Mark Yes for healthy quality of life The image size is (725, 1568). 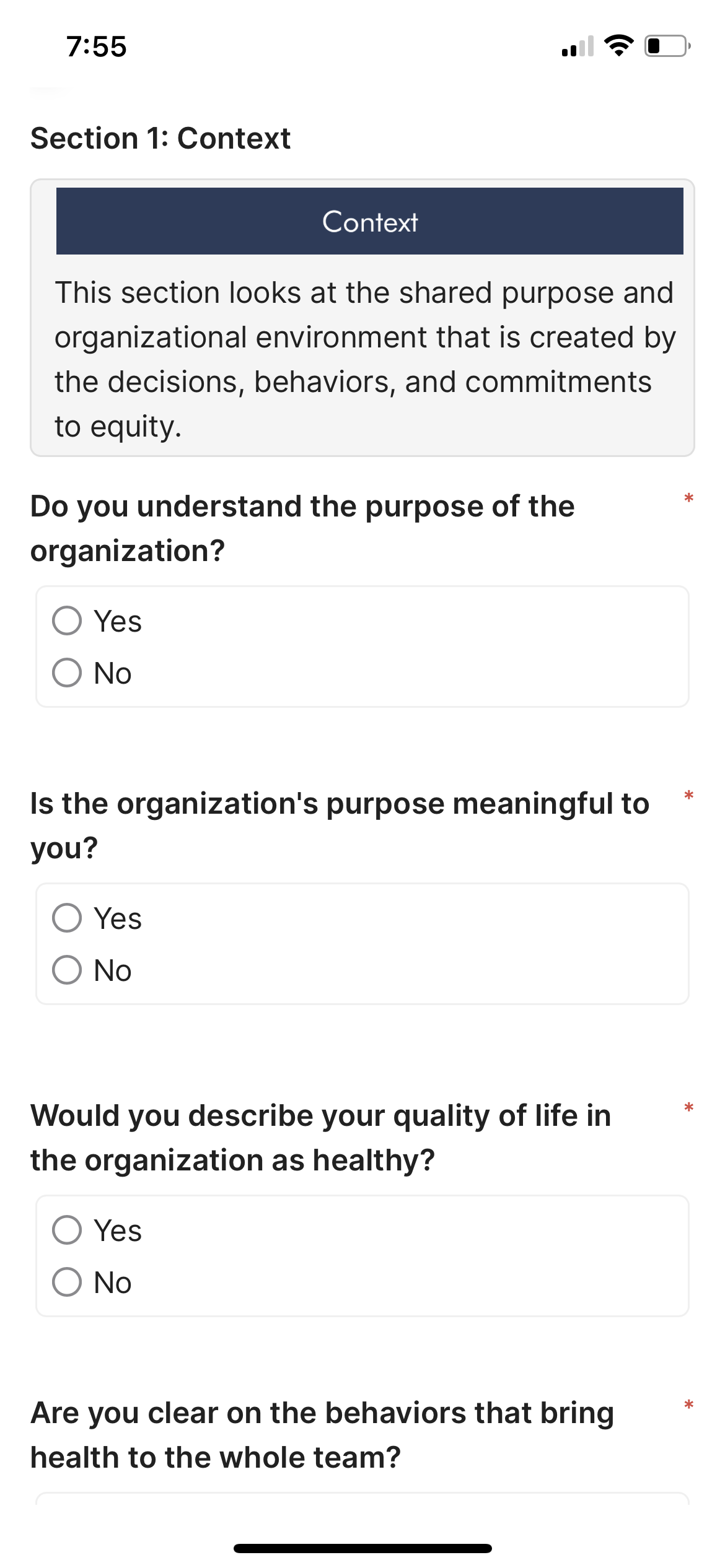(x=67, y=1230)
